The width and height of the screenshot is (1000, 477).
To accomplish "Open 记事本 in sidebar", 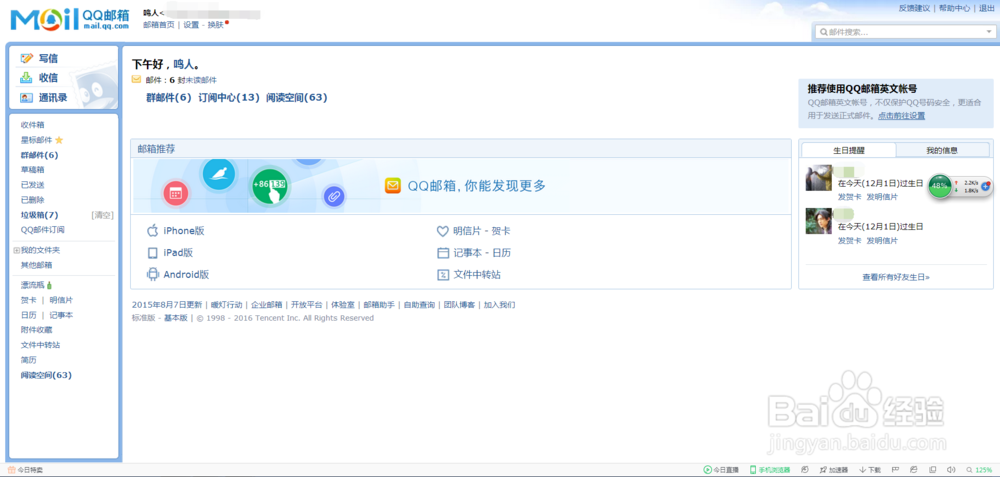I will tap(61, 315).
